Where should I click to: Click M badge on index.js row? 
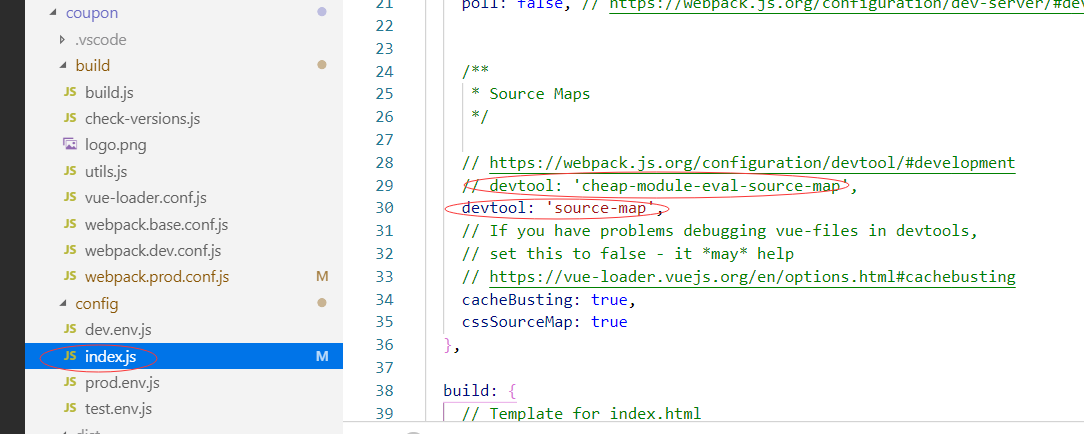click(322, 357)
